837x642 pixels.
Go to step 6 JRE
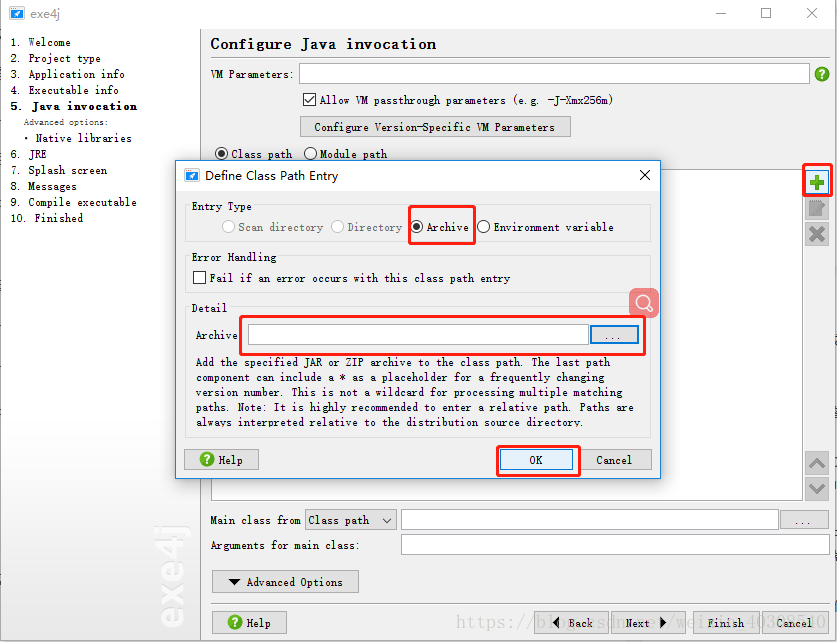point(28,154)
